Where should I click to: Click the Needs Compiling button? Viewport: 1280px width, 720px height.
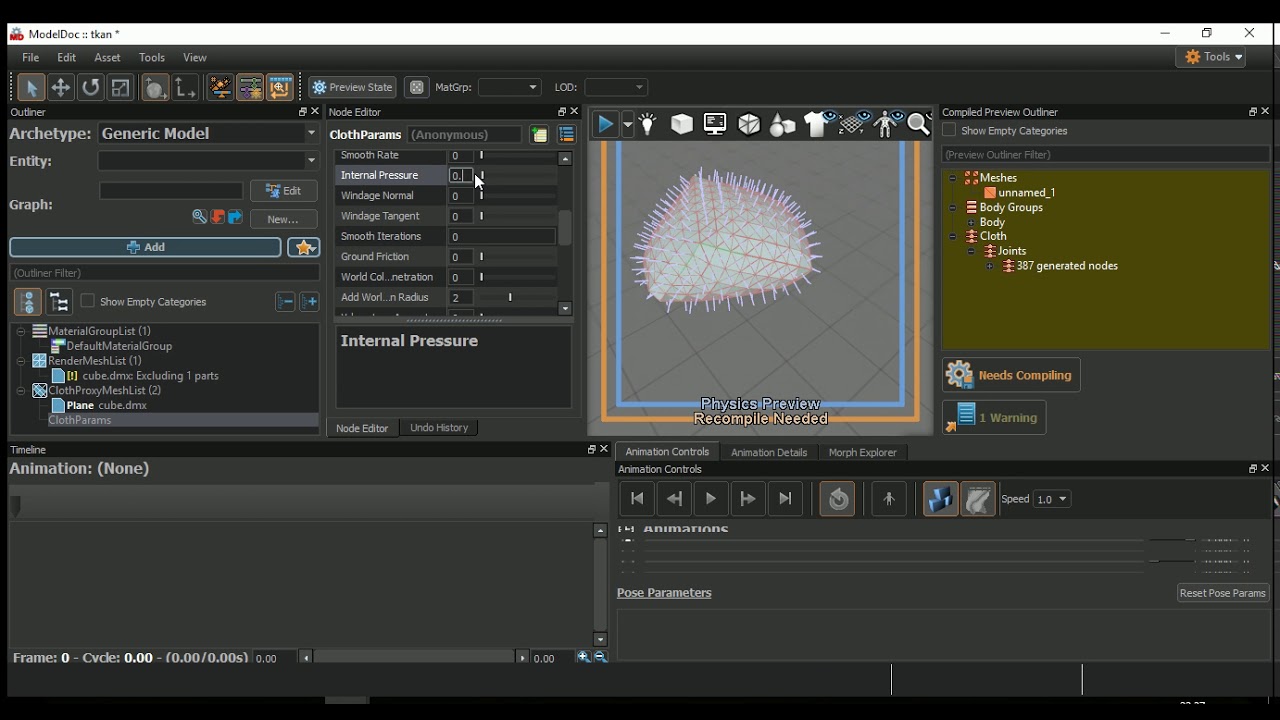(x=1011, y=375)
